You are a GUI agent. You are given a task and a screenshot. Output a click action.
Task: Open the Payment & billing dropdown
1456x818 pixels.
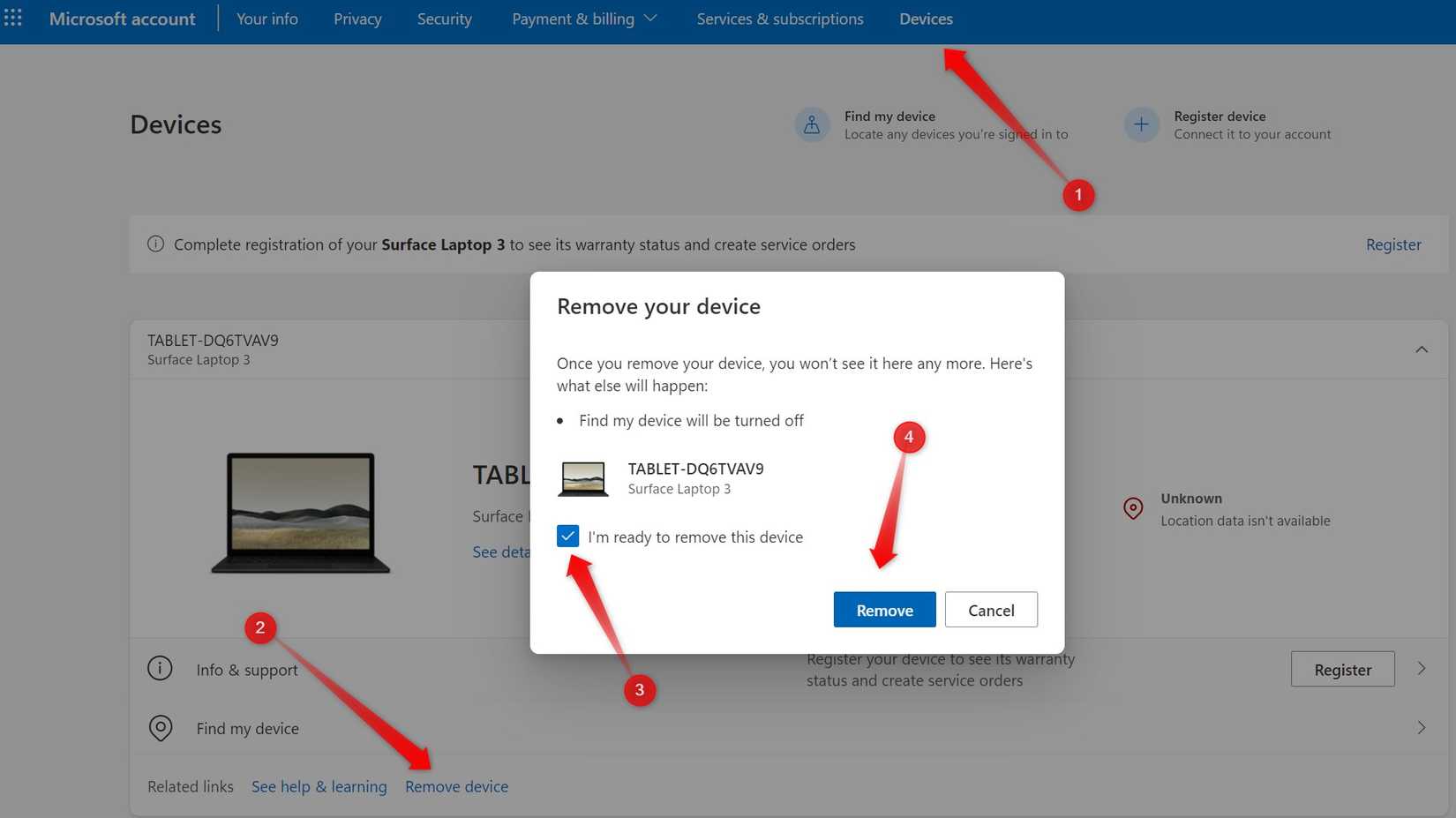(x=584, y=18)
